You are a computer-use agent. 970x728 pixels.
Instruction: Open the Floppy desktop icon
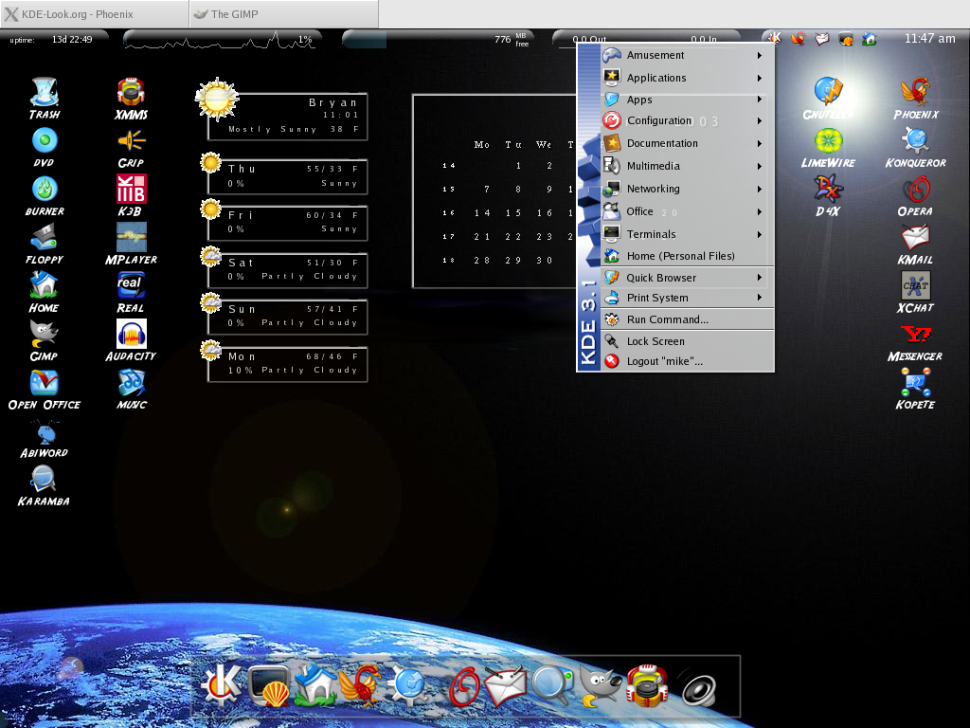click(45, 244)
